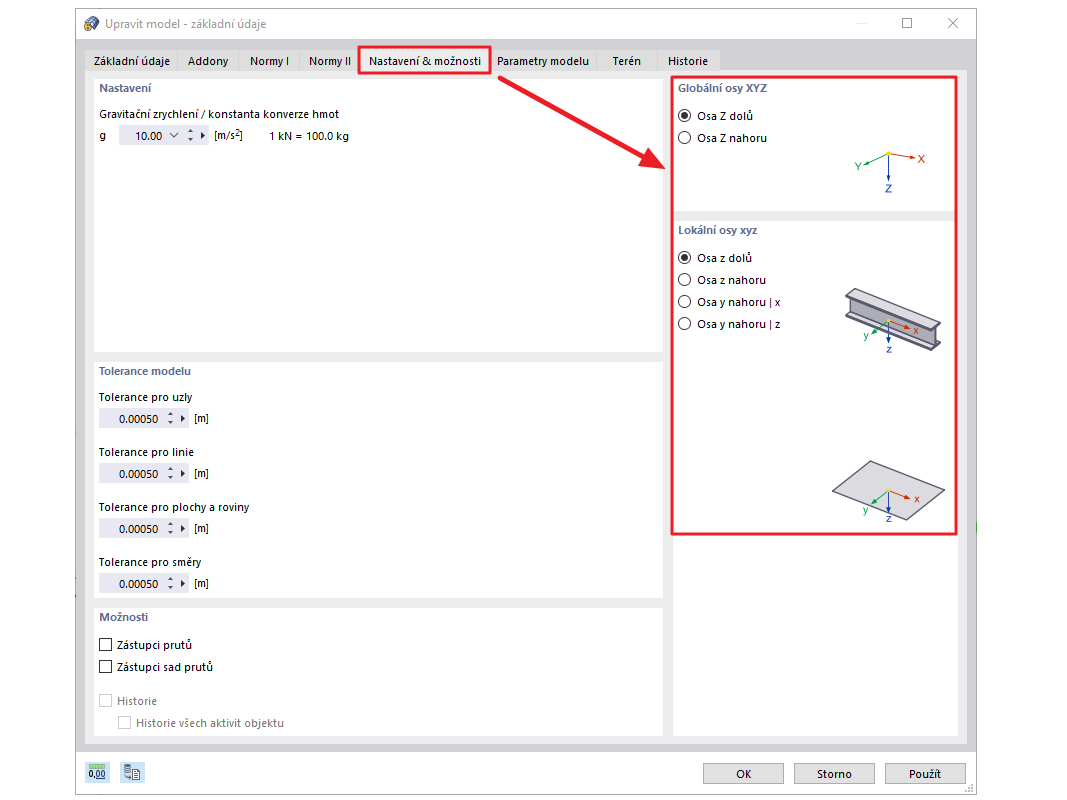Click the Tolerance pro směry value field

click(132, 584)
